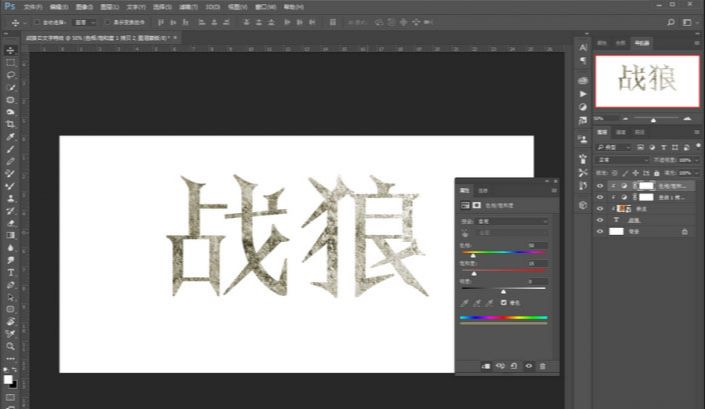705x409 pixels.
Task: Select the Crop tool
Action: coord(10,124)
